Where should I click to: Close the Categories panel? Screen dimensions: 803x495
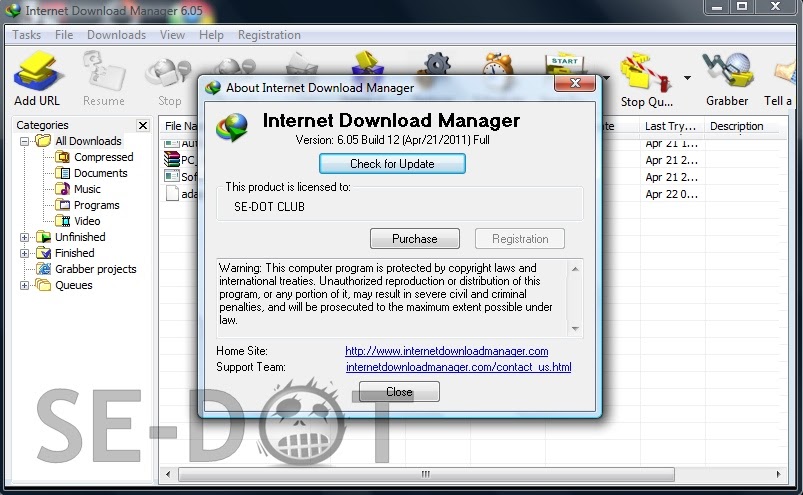pyautogui.click(x=143, y=125)
